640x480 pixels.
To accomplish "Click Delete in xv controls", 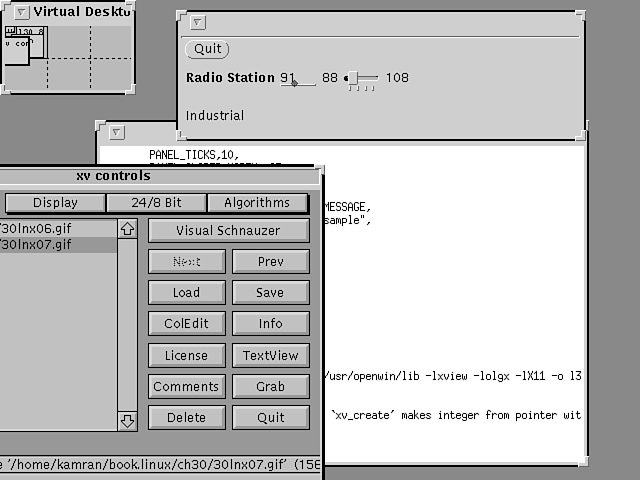I will point(186,417).
